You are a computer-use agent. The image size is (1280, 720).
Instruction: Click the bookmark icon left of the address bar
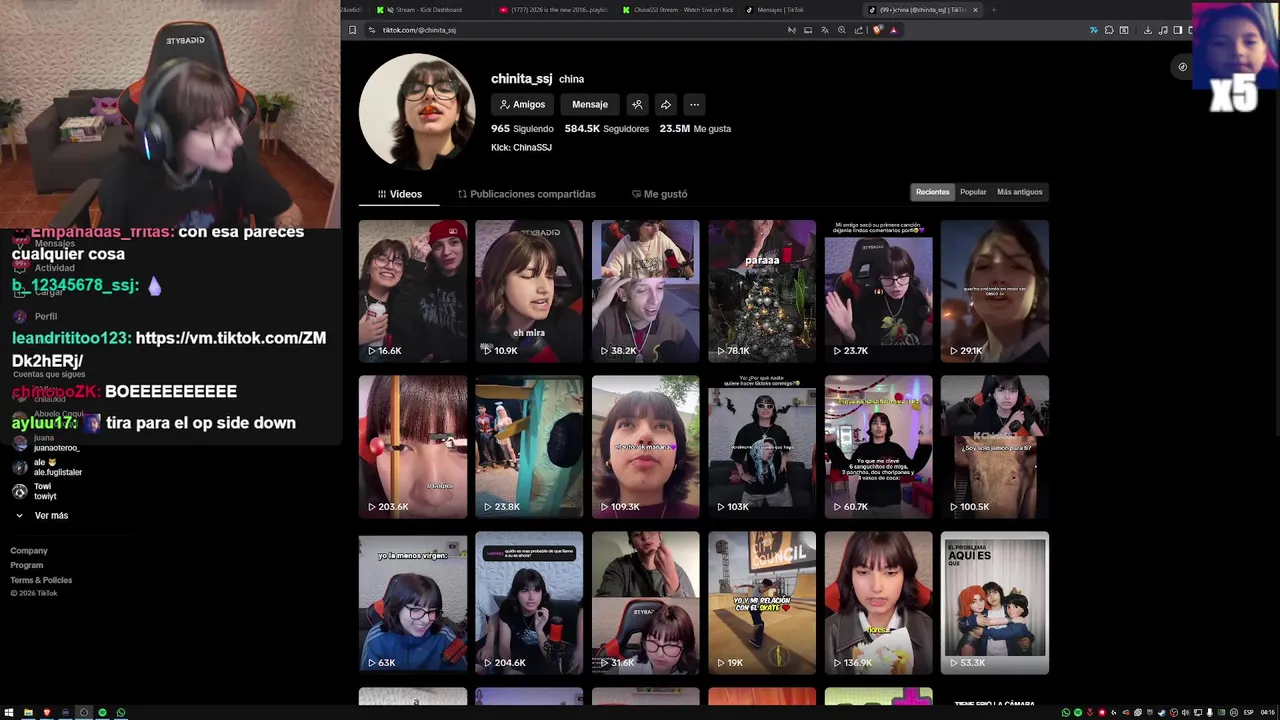pyautogui.click(x=352, y=30)
